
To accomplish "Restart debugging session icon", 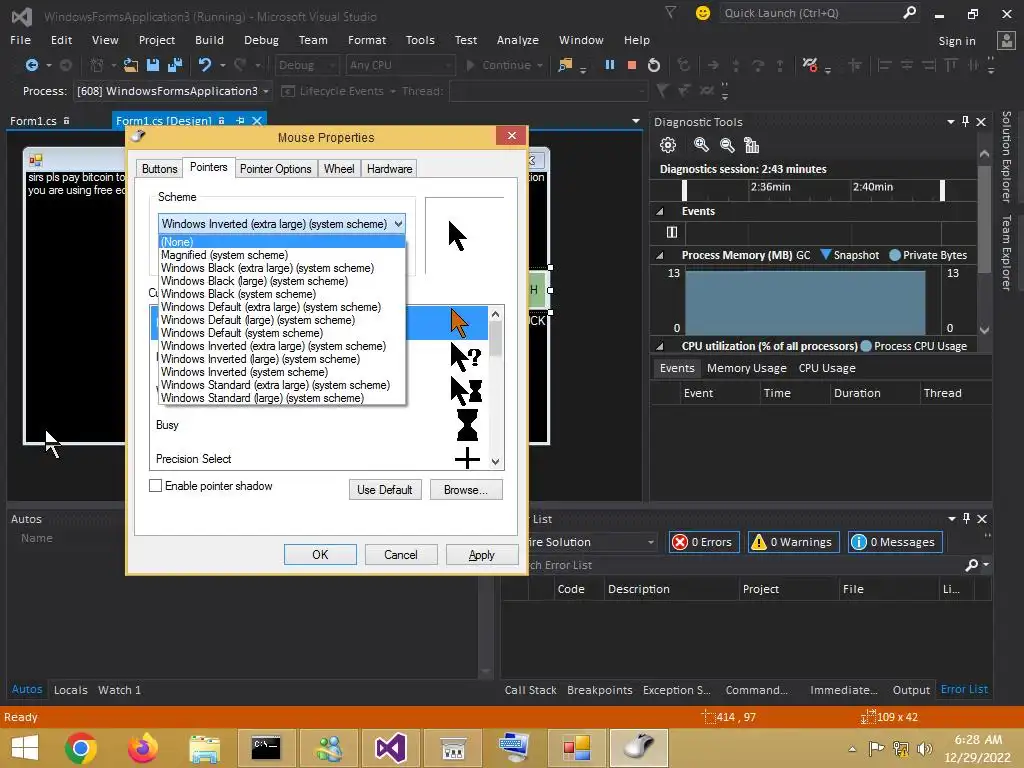I will (654, 65).
